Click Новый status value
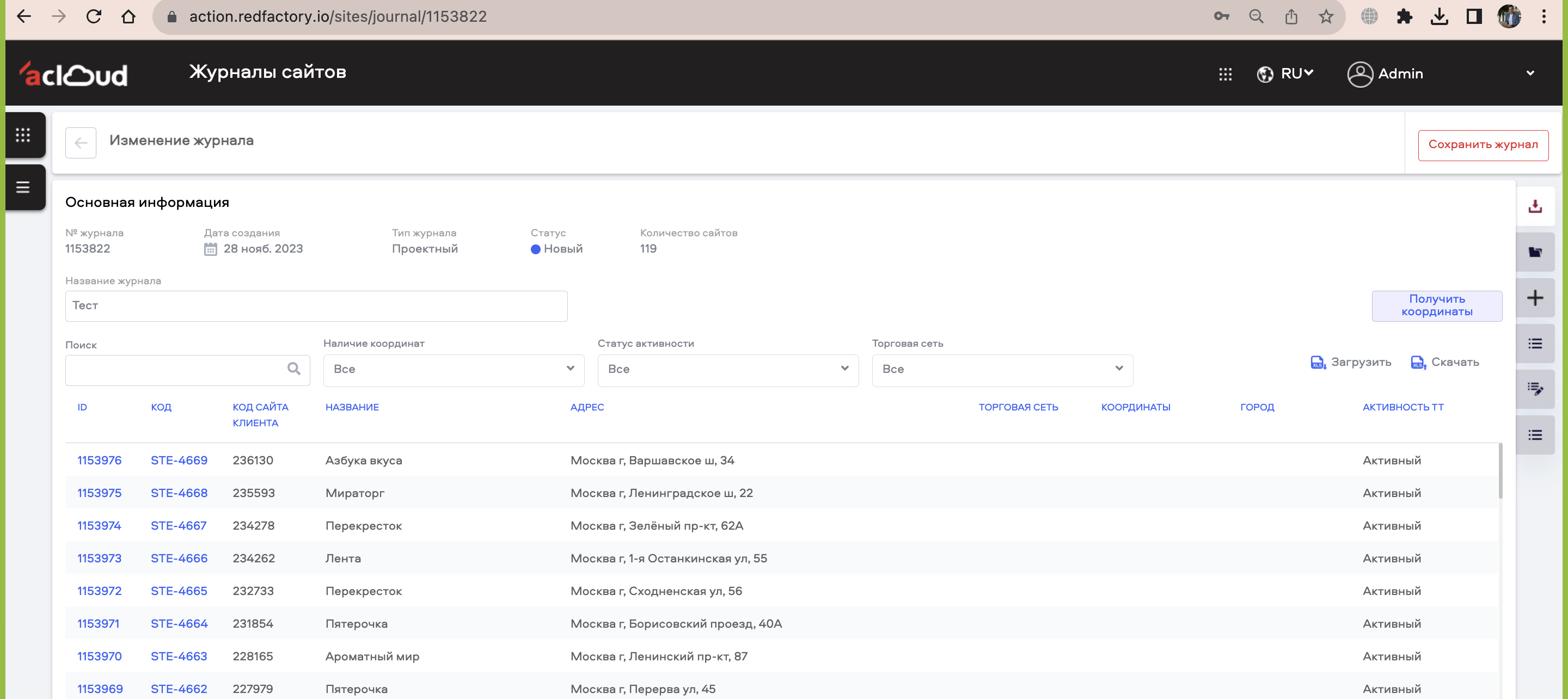The width and height of the screenshot is (1568, 699). point(556,248)
